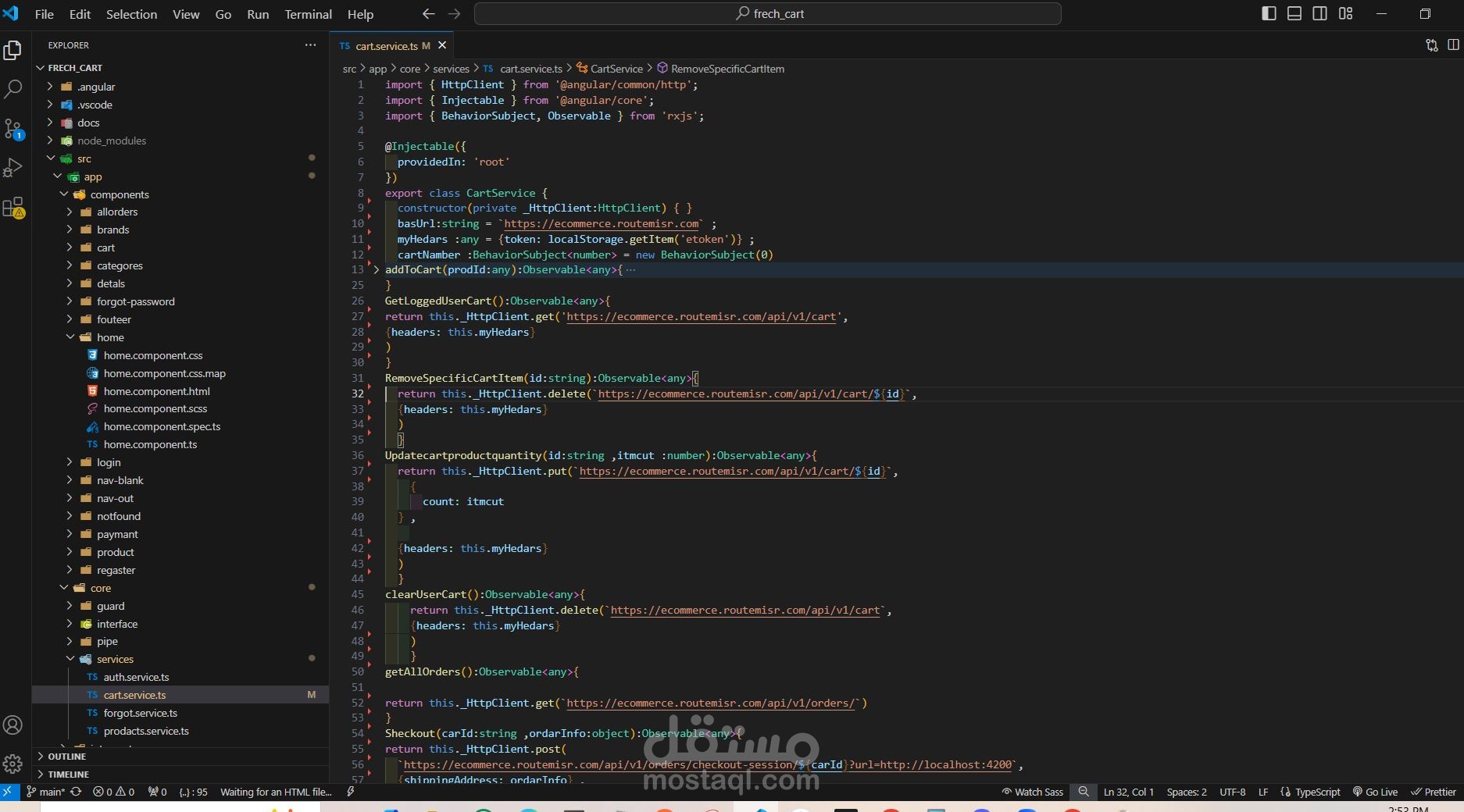
Task: Change file encoding UTF-8
Action: (1233, 792)
